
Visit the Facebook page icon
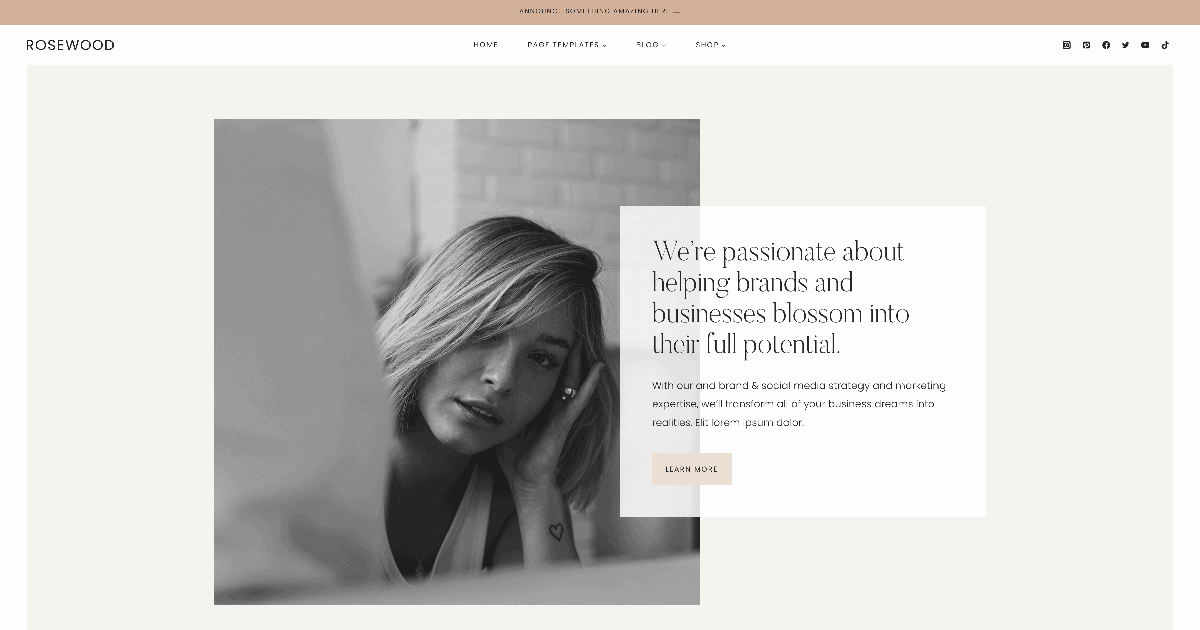pyautogui.click(x=1106, y=45)
